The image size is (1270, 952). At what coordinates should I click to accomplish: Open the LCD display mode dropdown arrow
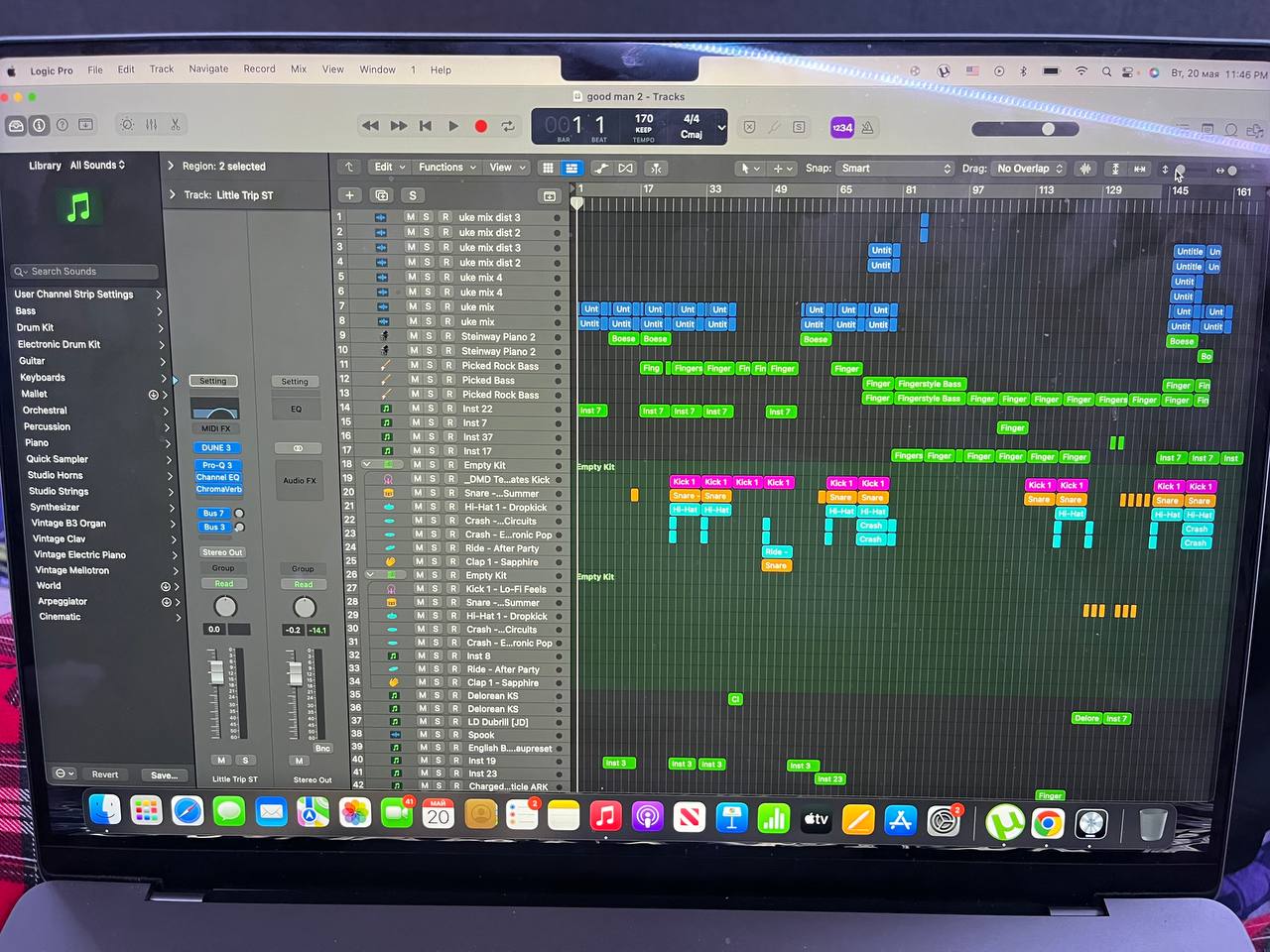[x=721, y=127]
